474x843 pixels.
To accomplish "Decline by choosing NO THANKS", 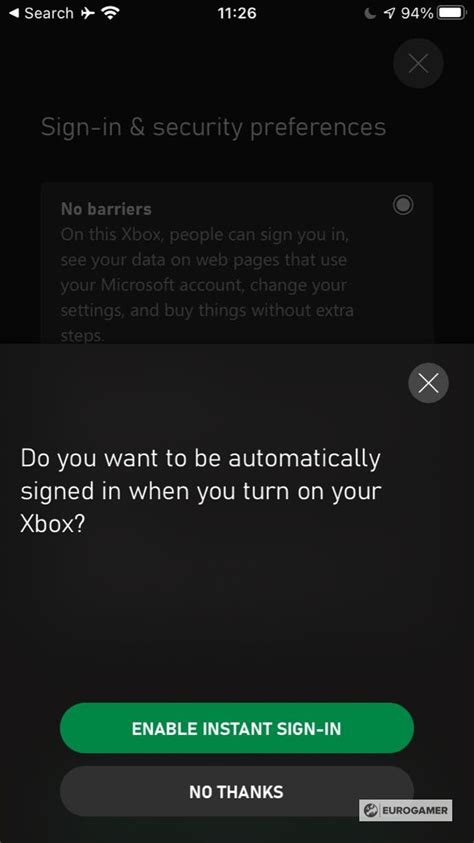I will pos(236,791).
